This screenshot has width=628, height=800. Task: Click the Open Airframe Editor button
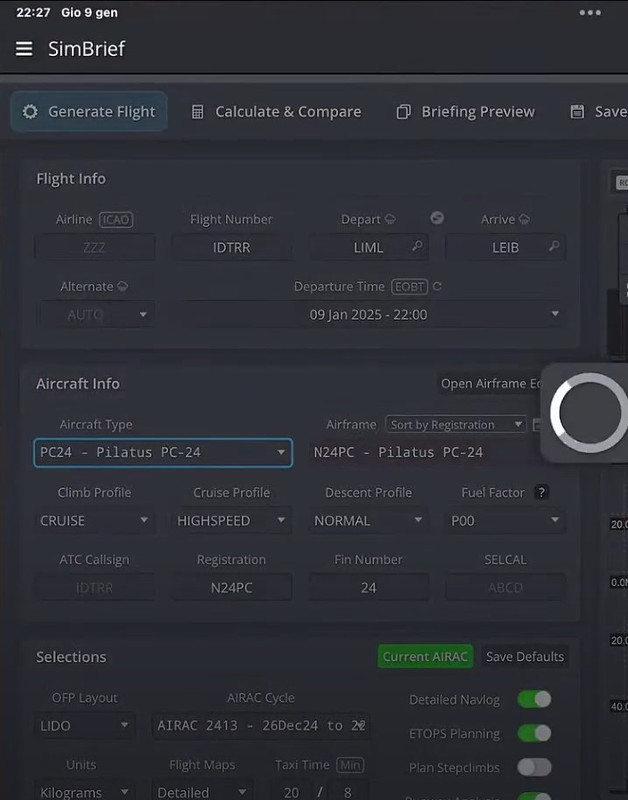(x=490, y=384)
